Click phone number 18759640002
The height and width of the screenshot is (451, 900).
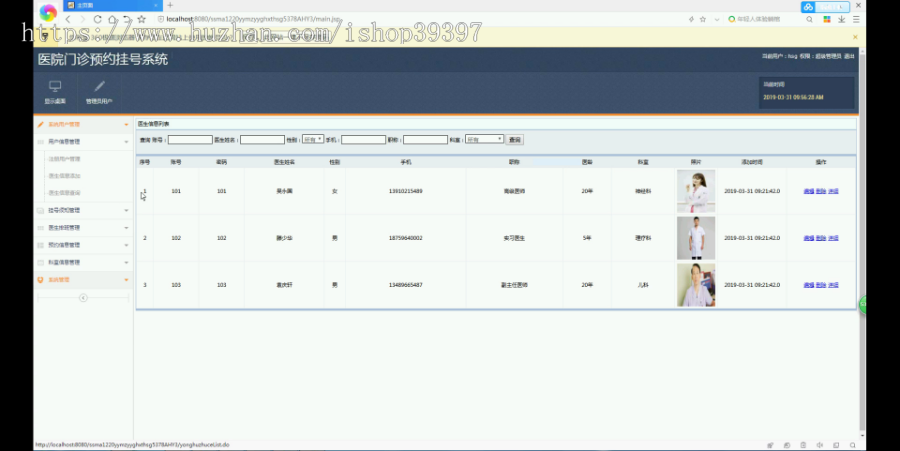pyautogui.click(x=406, y=238)
